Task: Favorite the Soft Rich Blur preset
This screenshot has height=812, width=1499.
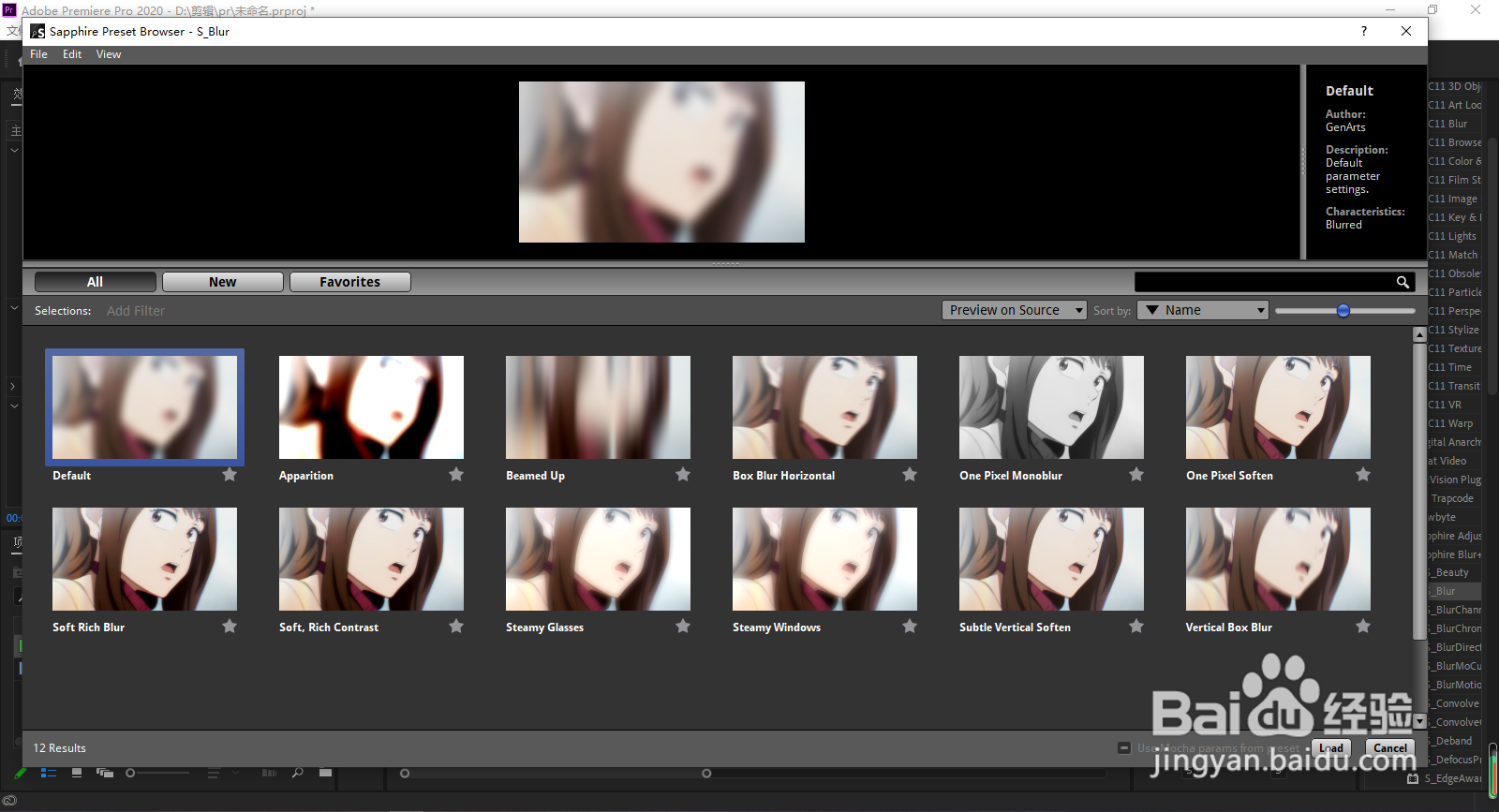Action: [x=230, y=627]
